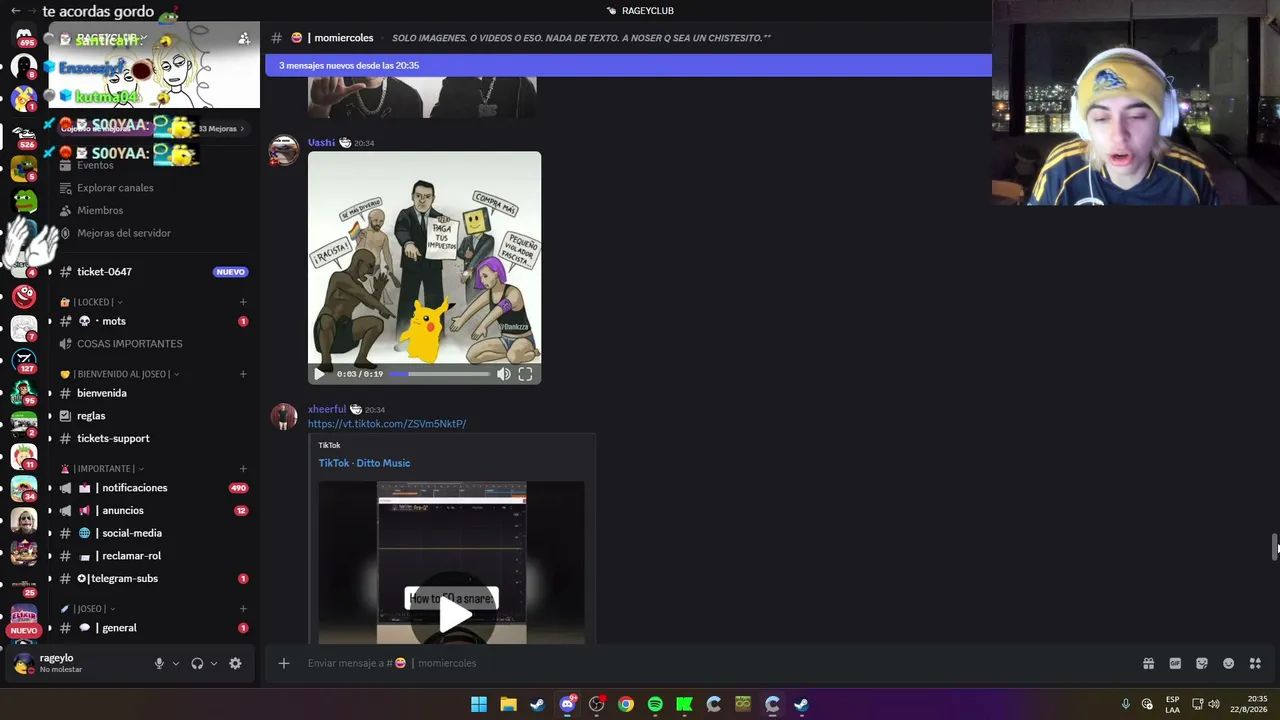The width and height of the screenshot is (1280, 720).
Task: Open the reglas channel
Action: [91, 416]
